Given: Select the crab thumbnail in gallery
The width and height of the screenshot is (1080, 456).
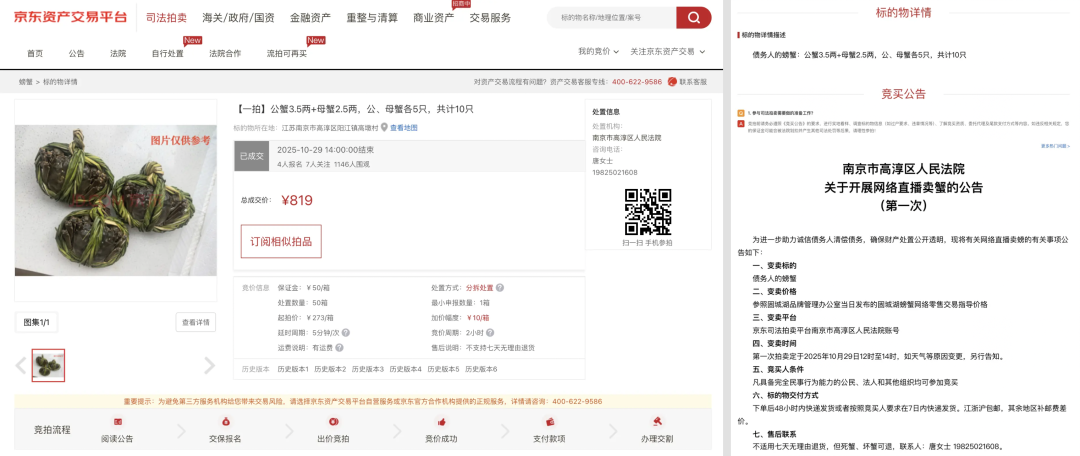Looking at the screenshot, I should (48, 365).
